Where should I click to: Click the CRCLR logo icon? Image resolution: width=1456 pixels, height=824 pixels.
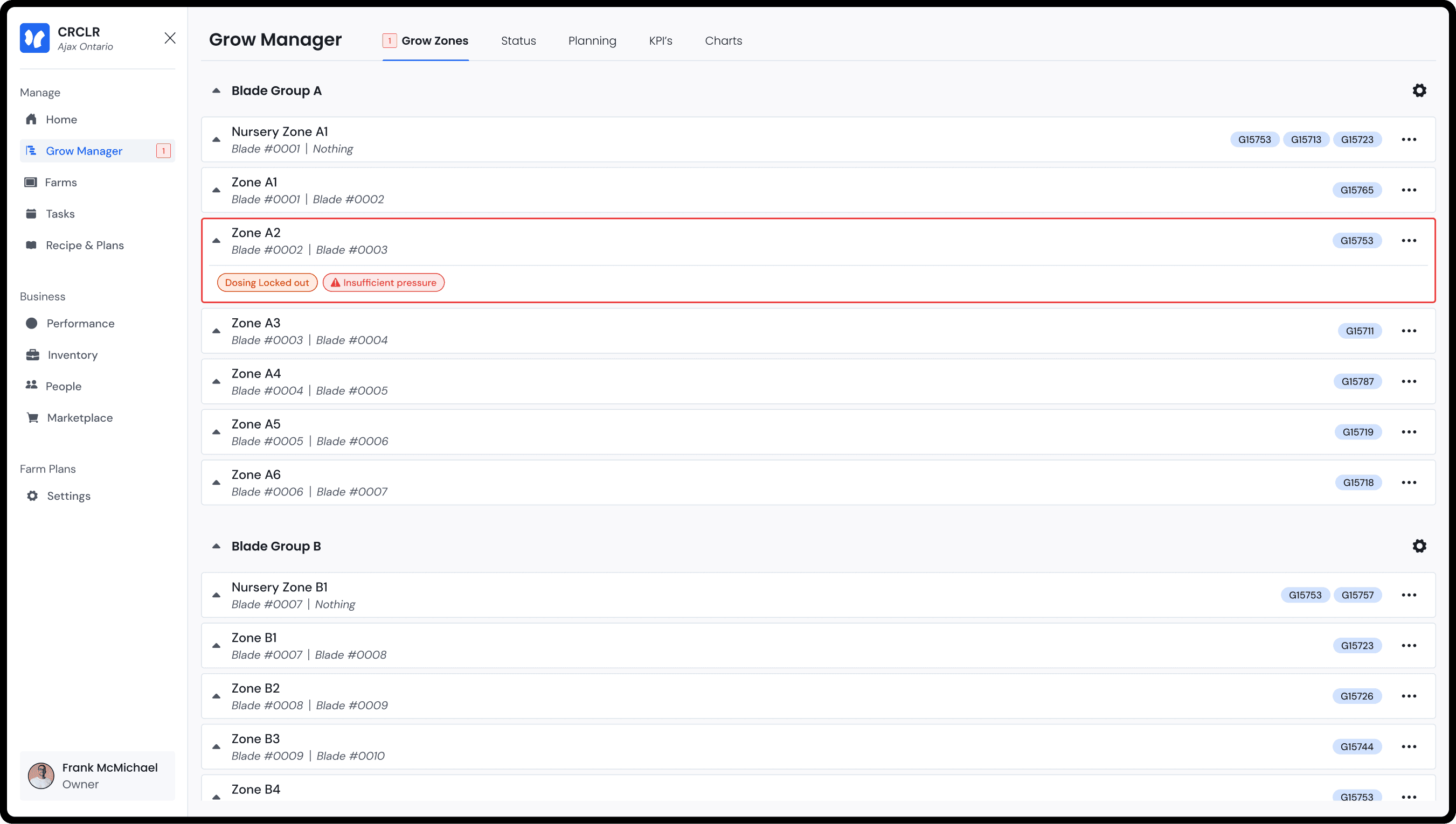34,38
